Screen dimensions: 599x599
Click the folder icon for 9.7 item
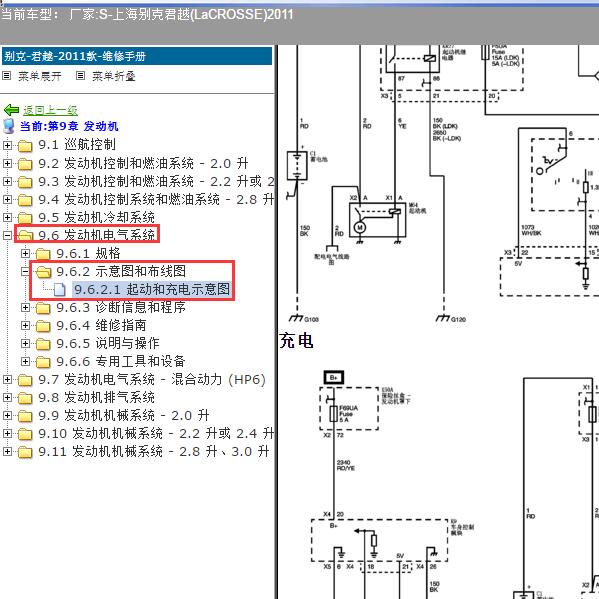(25, 380)
